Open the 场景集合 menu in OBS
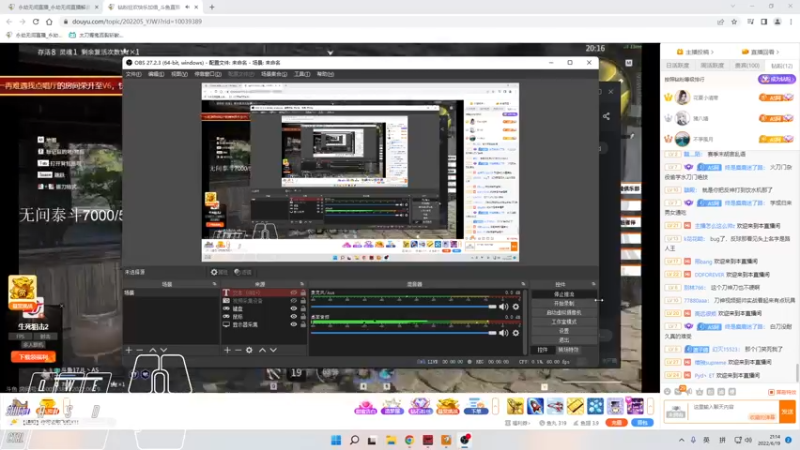800x450 pixels. tap(274, 74)
